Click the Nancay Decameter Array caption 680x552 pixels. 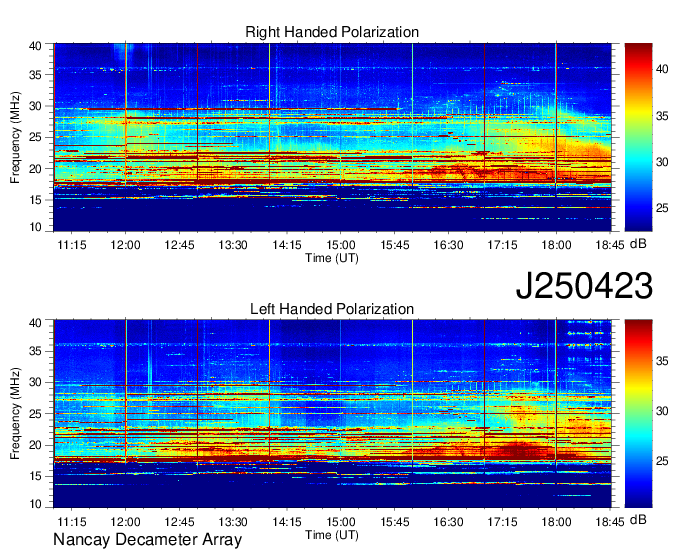(147, 539)
